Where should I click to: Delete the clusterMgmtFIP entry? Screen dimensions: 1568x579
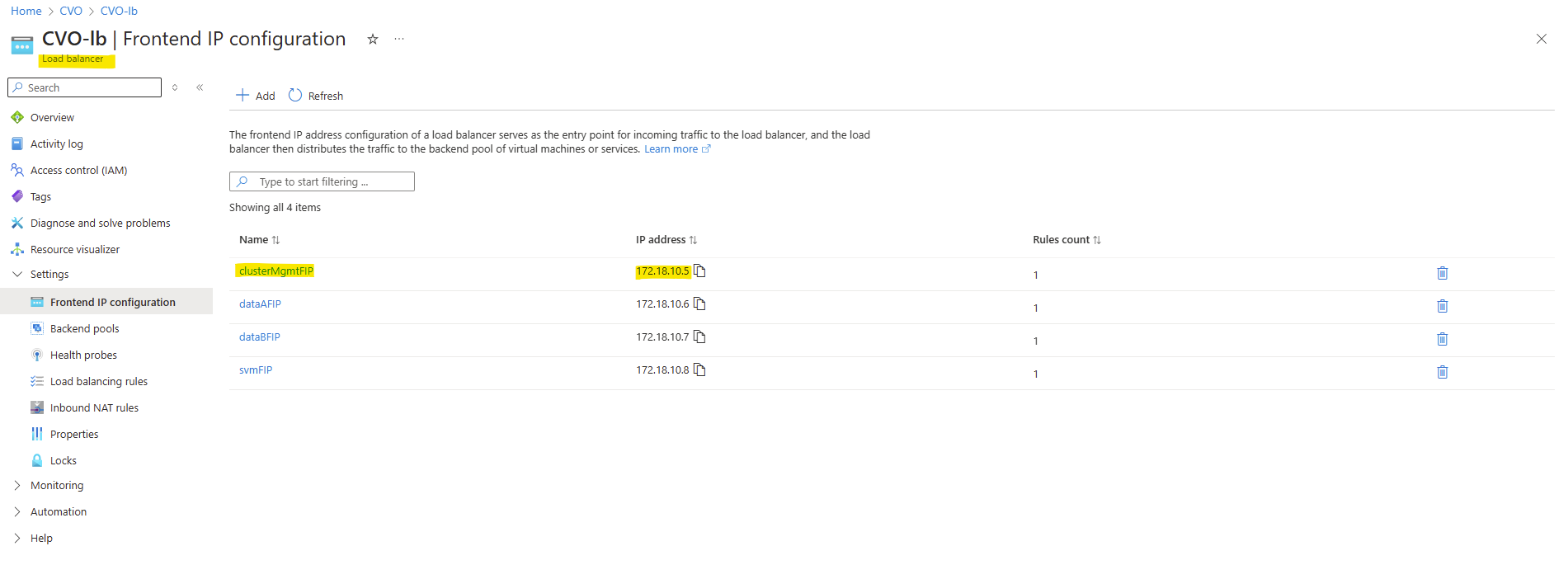tap(1442, 273)
